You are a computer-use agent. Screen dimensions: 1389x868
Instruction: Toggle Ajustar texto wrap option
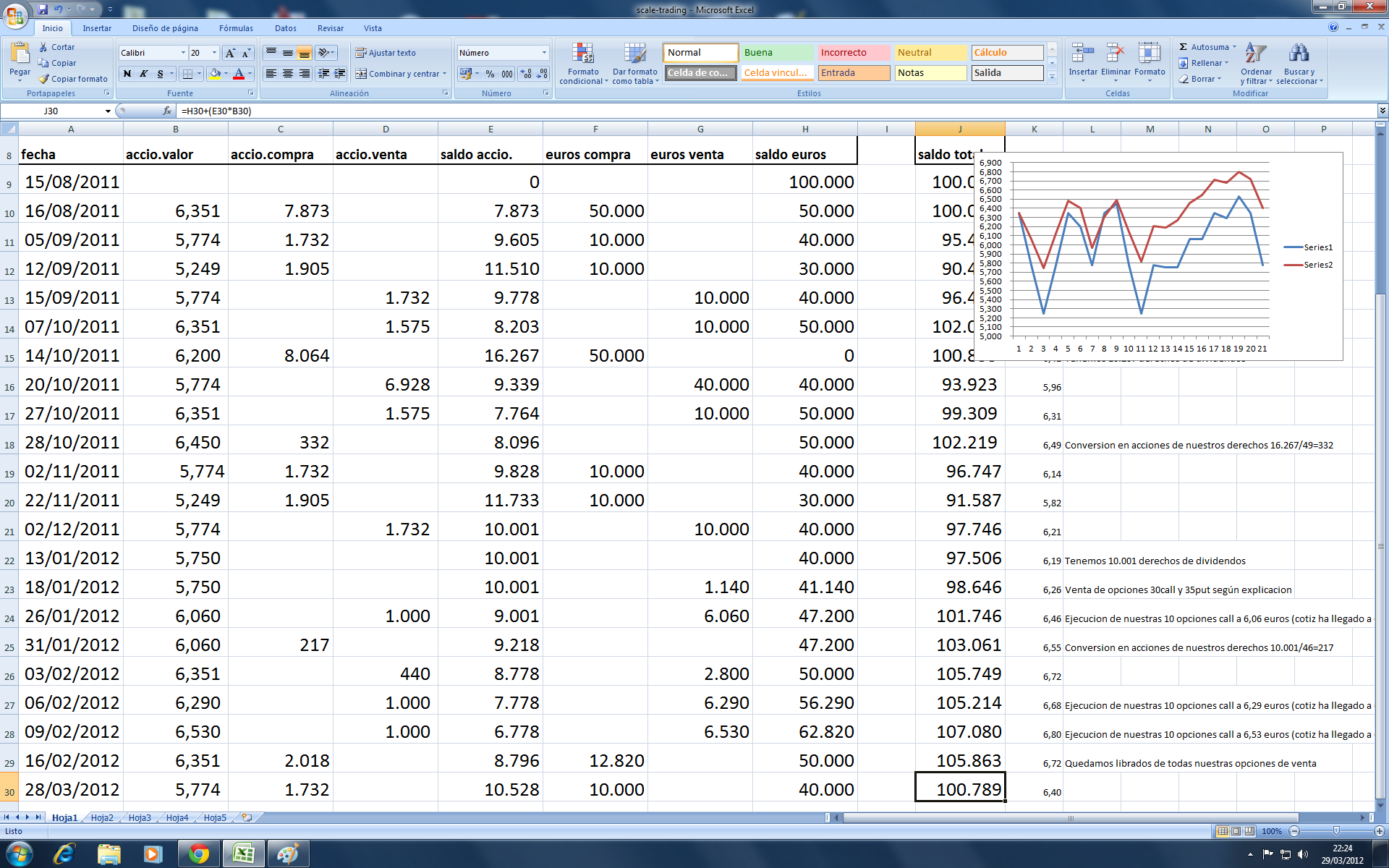[x=385, y=53]
